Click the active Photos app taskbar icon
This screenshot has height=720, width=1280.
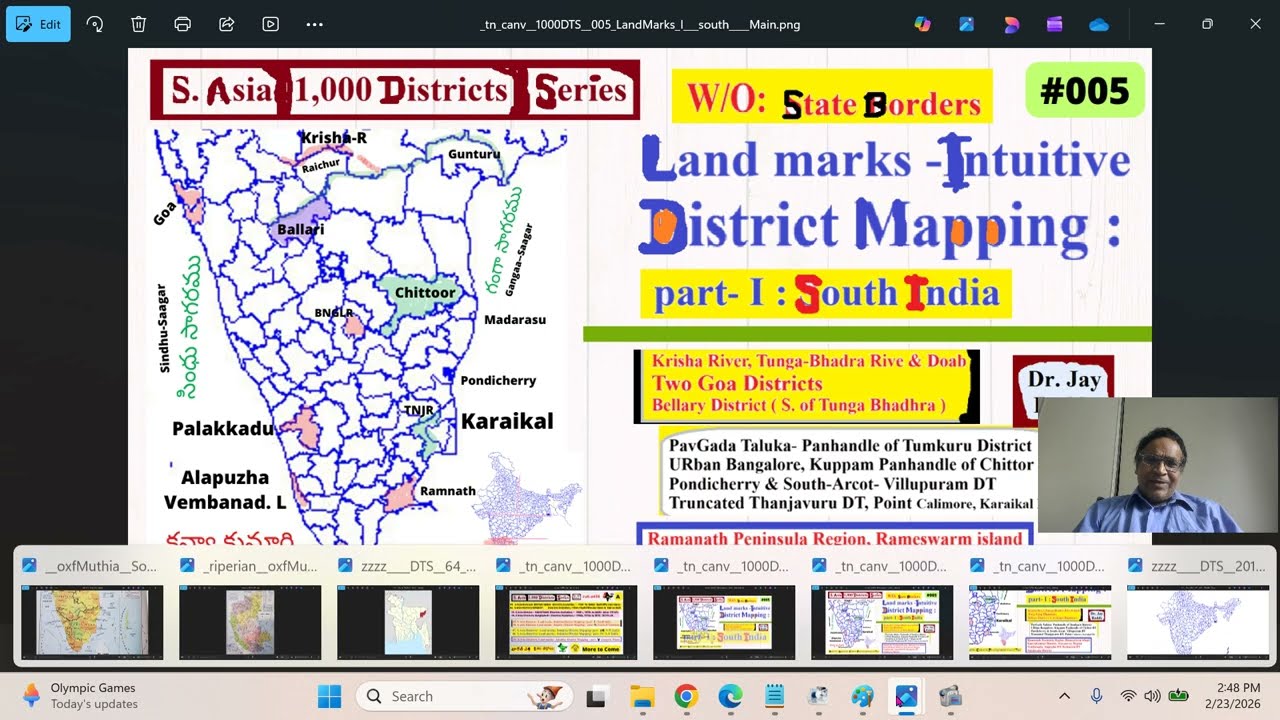(x=905, y=696)
